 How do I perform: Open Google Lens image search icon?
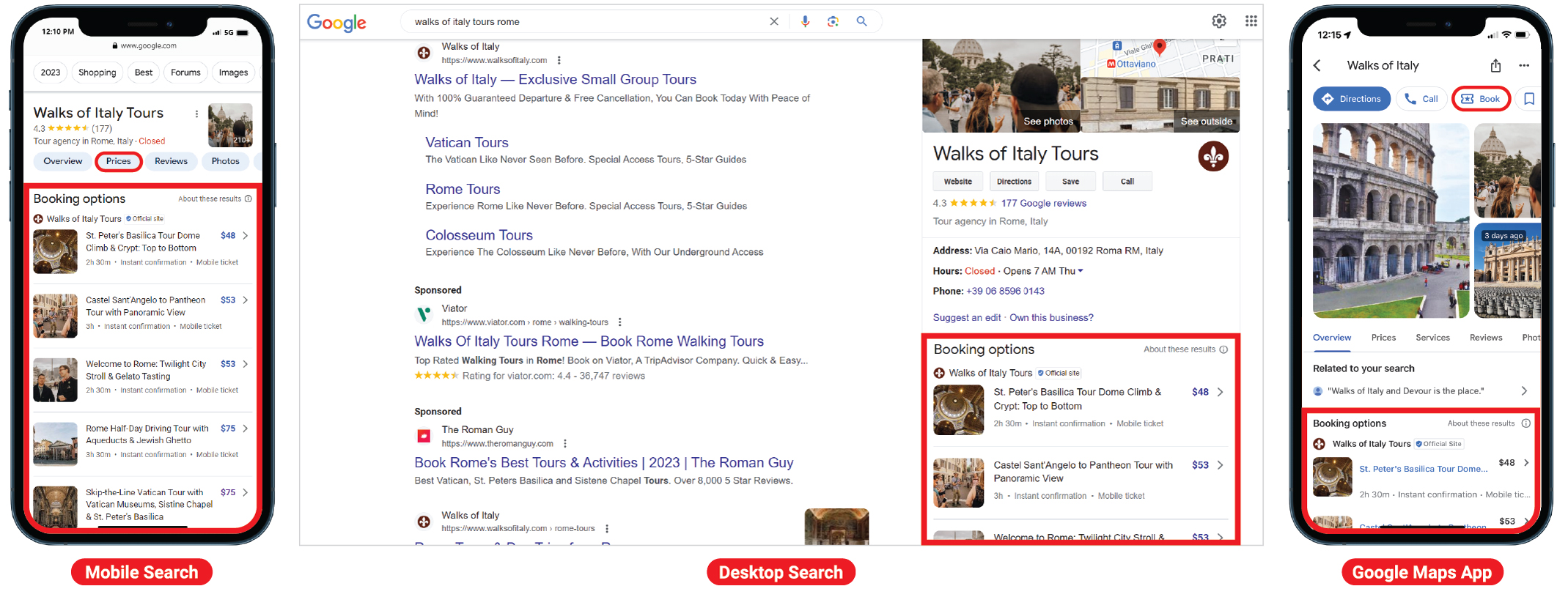pos(833,22)
